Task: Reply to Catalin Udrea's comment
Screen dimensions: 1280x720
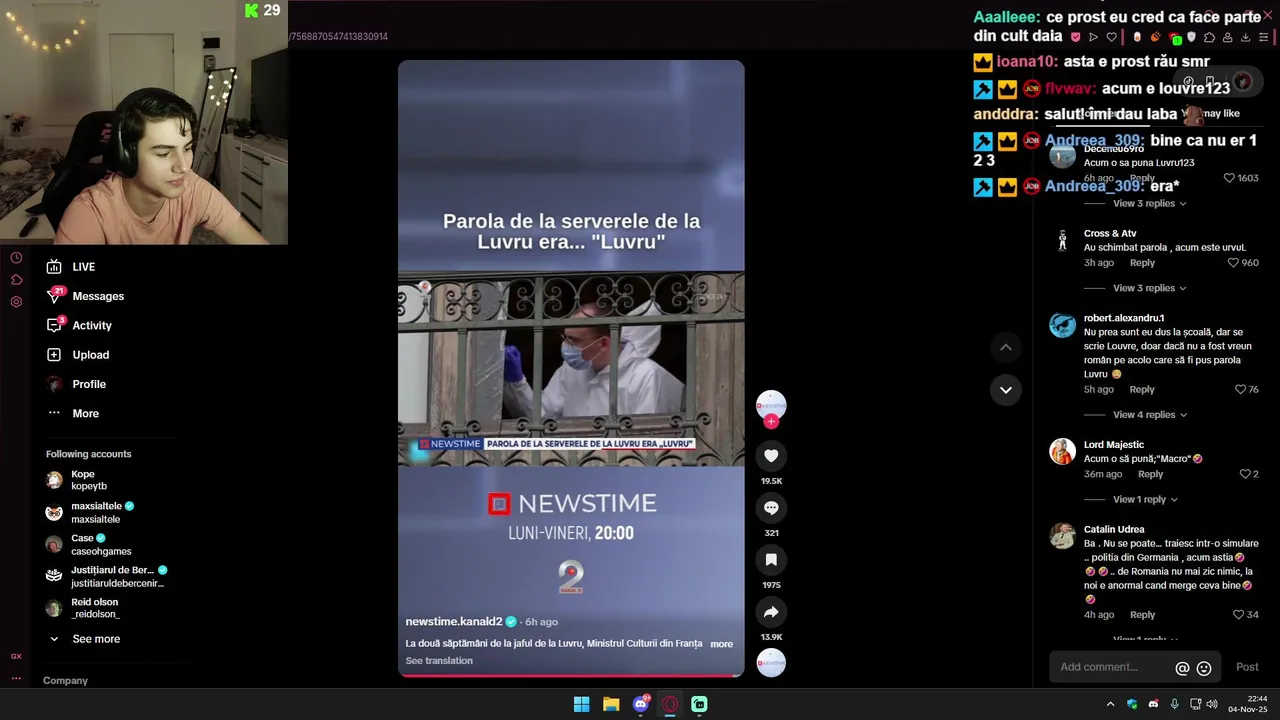Action: coord(1142,615)
